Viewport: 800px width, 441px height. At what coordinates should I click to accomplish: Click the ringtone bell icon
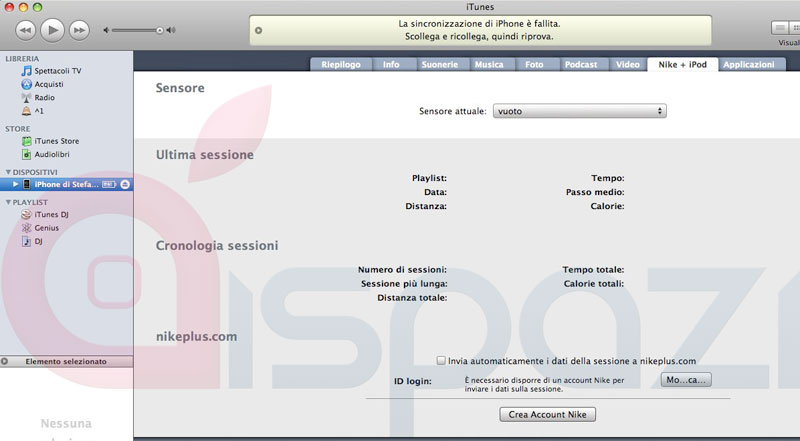coord(27,111)
